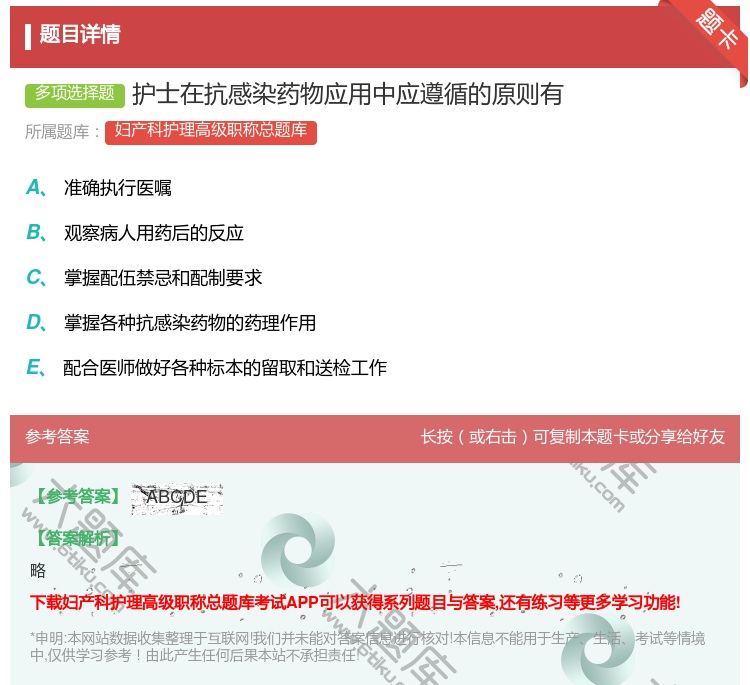Viewport: 750px width, 685px height.
Task: Select option B 观察病人用药后的反应
Action: 135,233
